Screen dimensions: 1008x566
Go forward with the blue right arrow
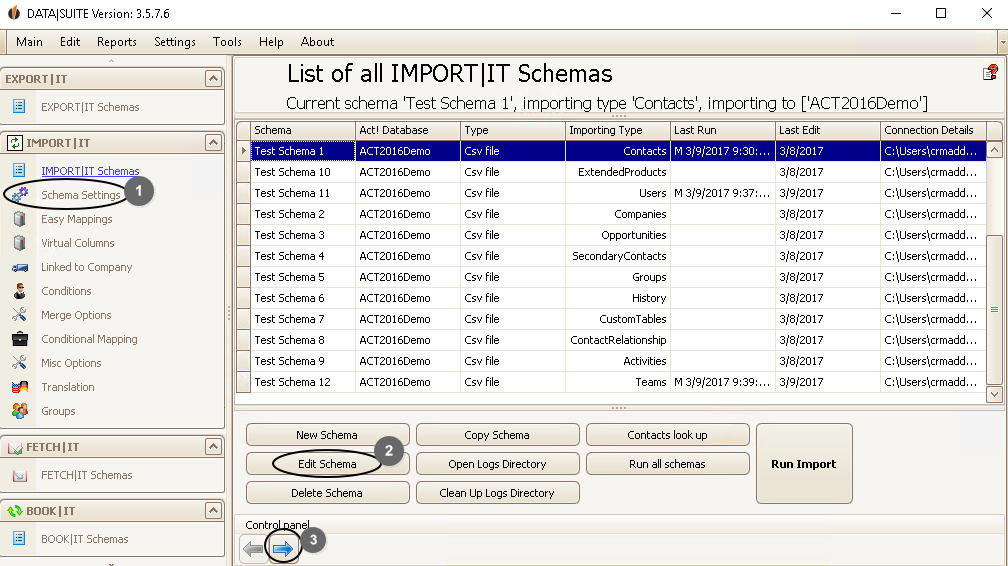click(283, 549)
